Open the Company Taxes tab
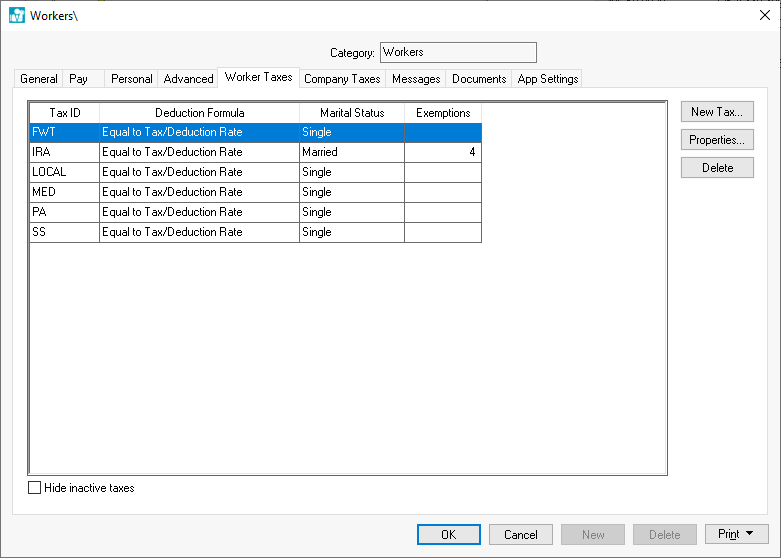This screenshot has width=781, height=558. (x=342, y=79)
